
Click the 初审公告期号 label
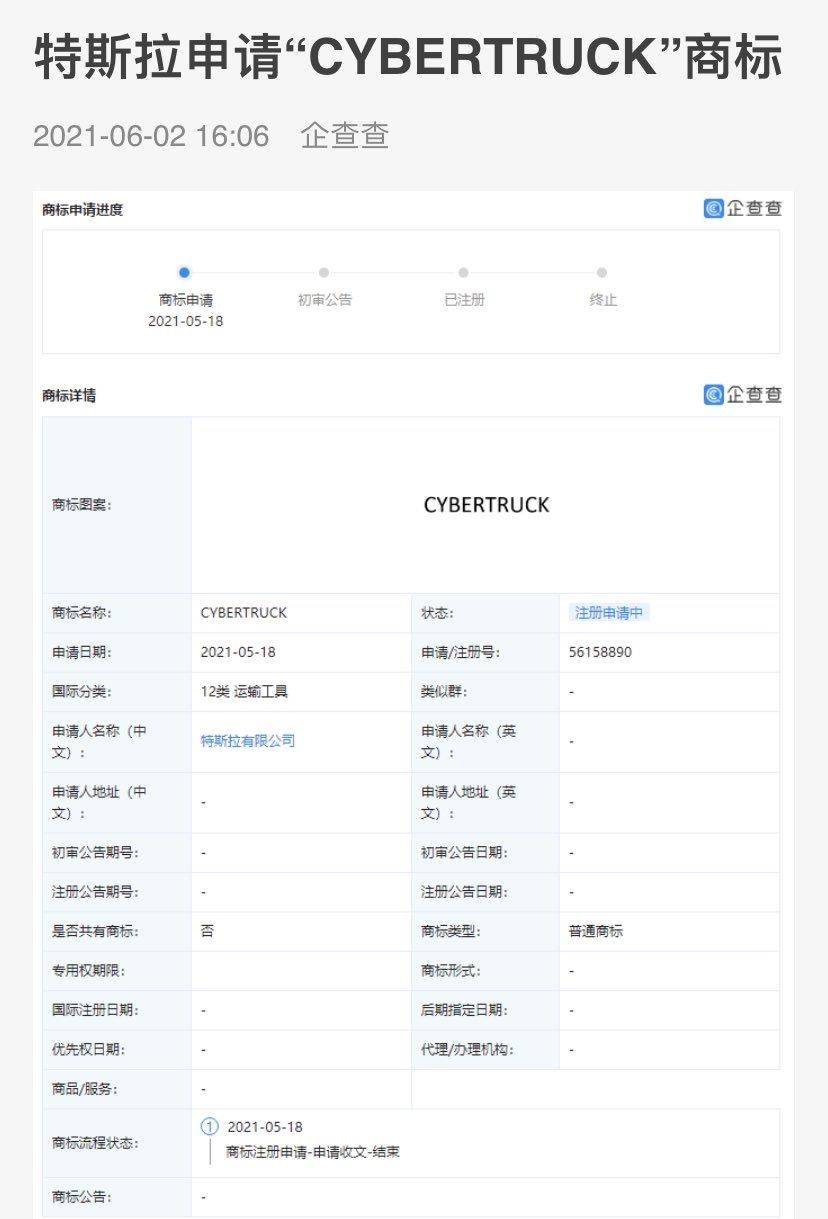tap(95, 853)
